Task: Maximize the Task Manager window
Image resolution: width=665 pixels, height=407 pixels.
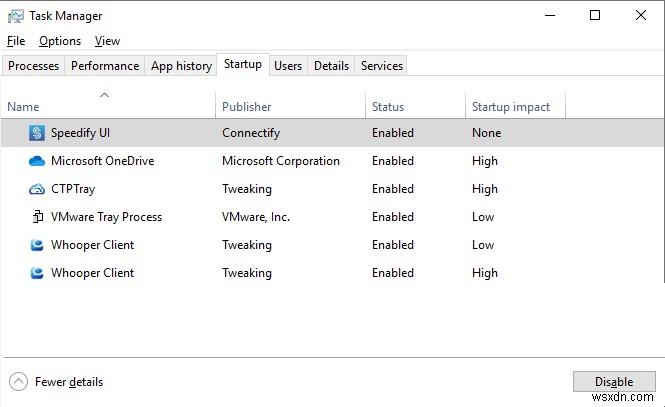Action: [x=595, y=16]
